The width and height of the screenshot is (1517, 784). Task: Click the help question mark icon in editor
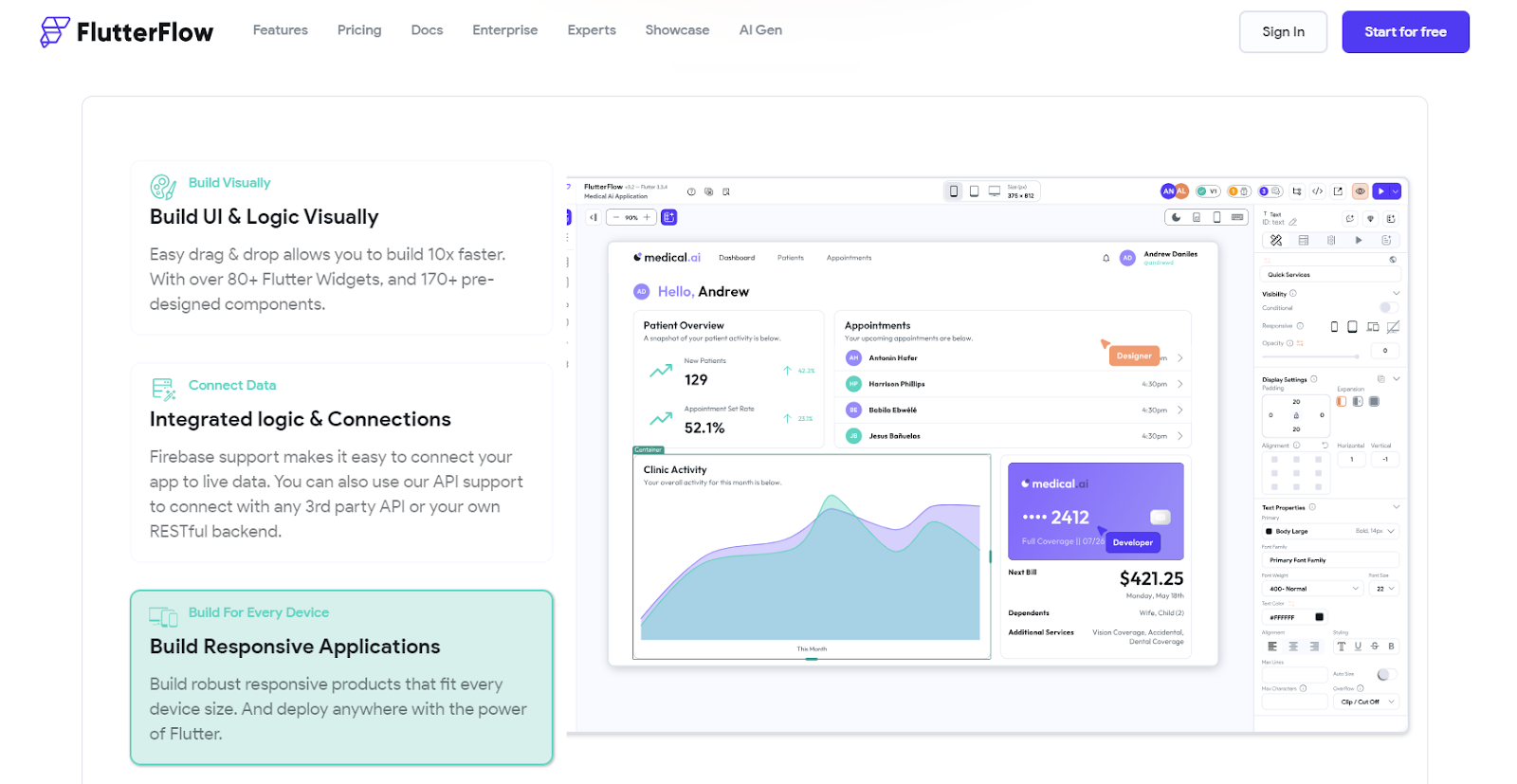pyautogui.click(x=691, y=191)
